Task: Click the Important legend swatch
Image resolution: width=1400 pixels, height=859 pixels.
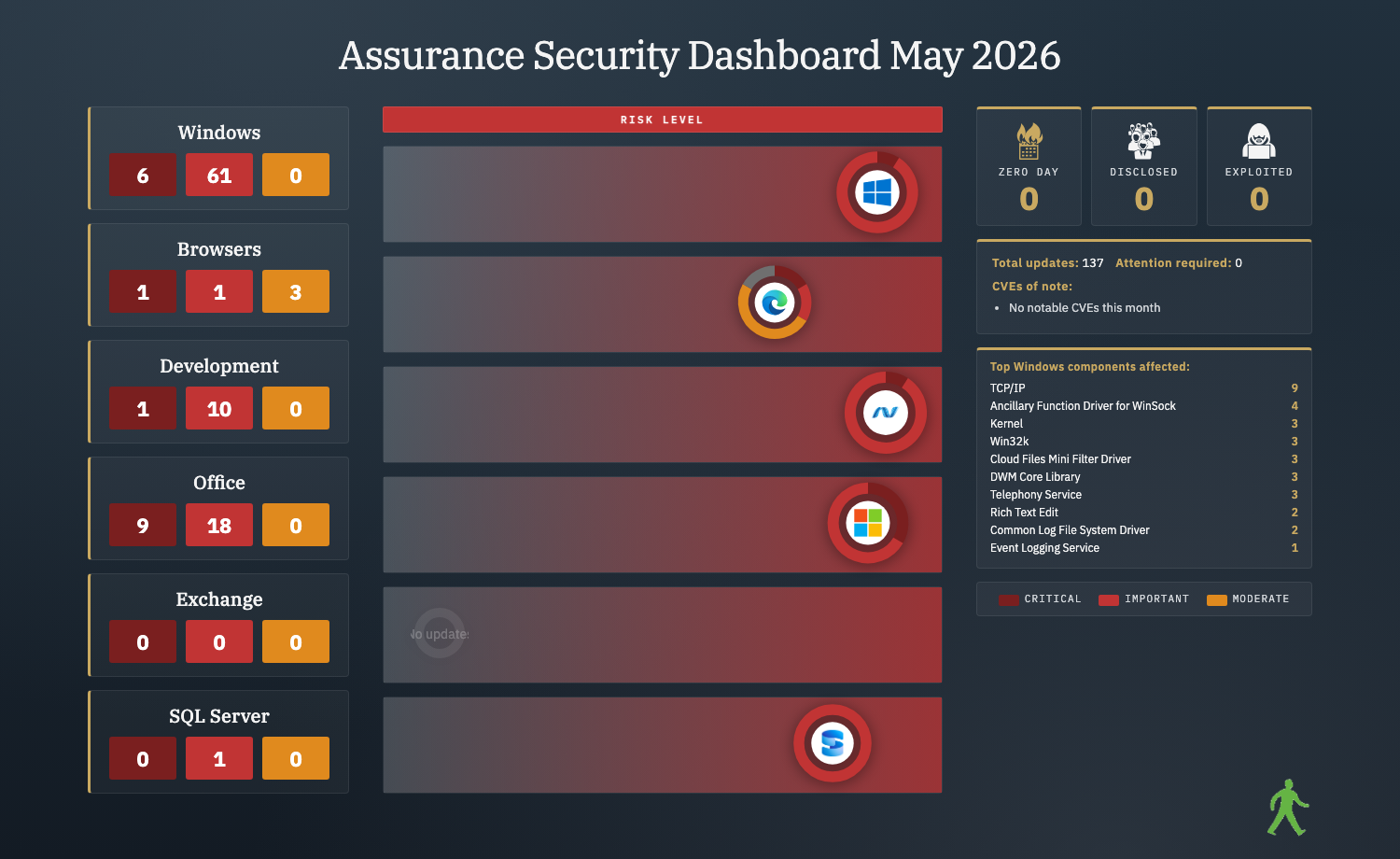Action: 1109,600
